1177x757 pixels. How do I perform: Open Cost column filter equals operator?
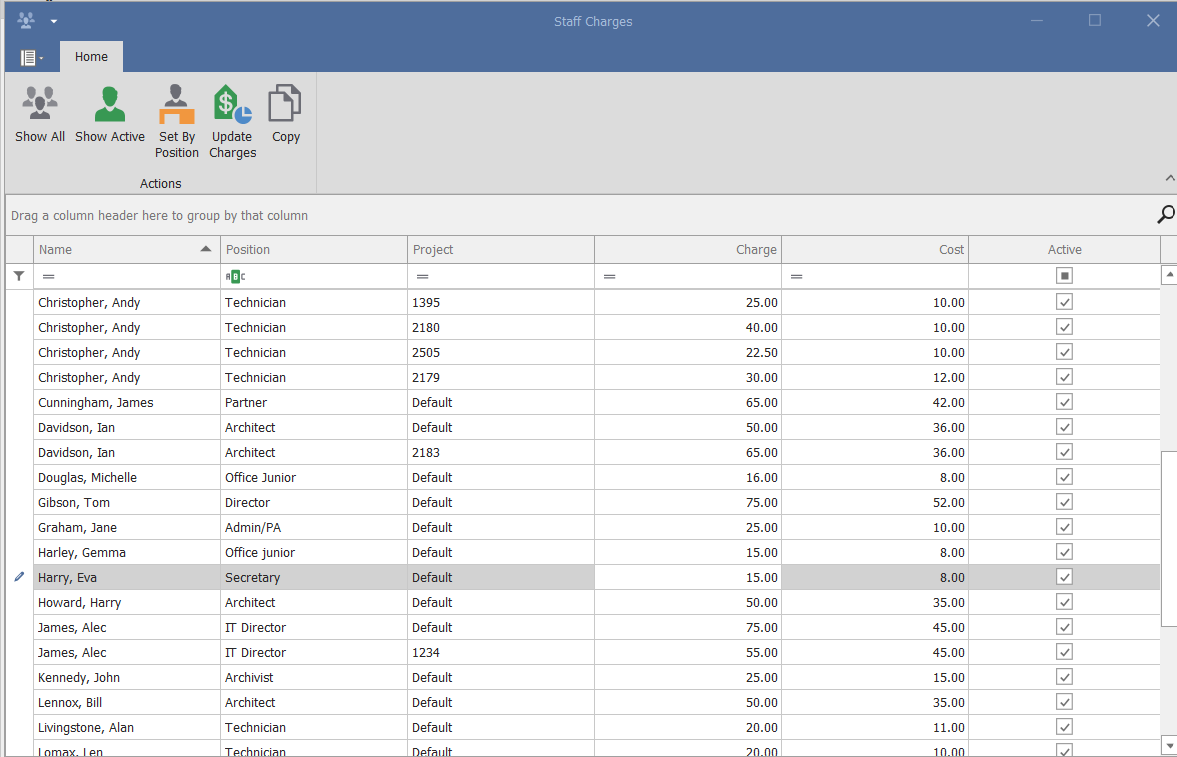(796, 276)
